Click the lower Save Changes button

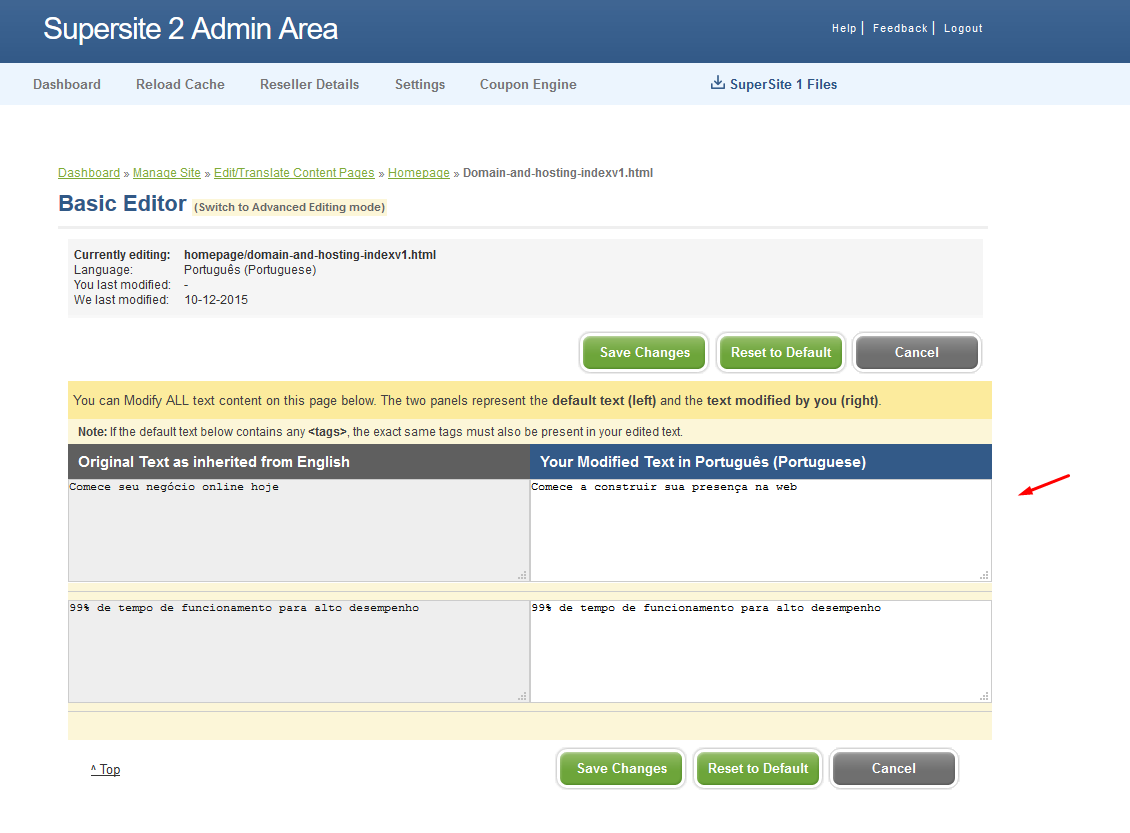[621, 768]
